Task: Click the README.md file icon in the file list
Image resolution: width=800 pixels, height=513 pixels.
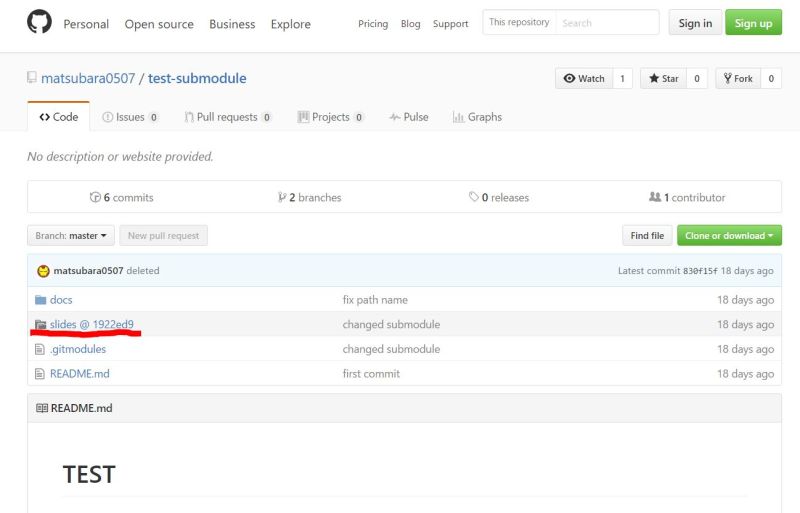Action: click(40, 374)
